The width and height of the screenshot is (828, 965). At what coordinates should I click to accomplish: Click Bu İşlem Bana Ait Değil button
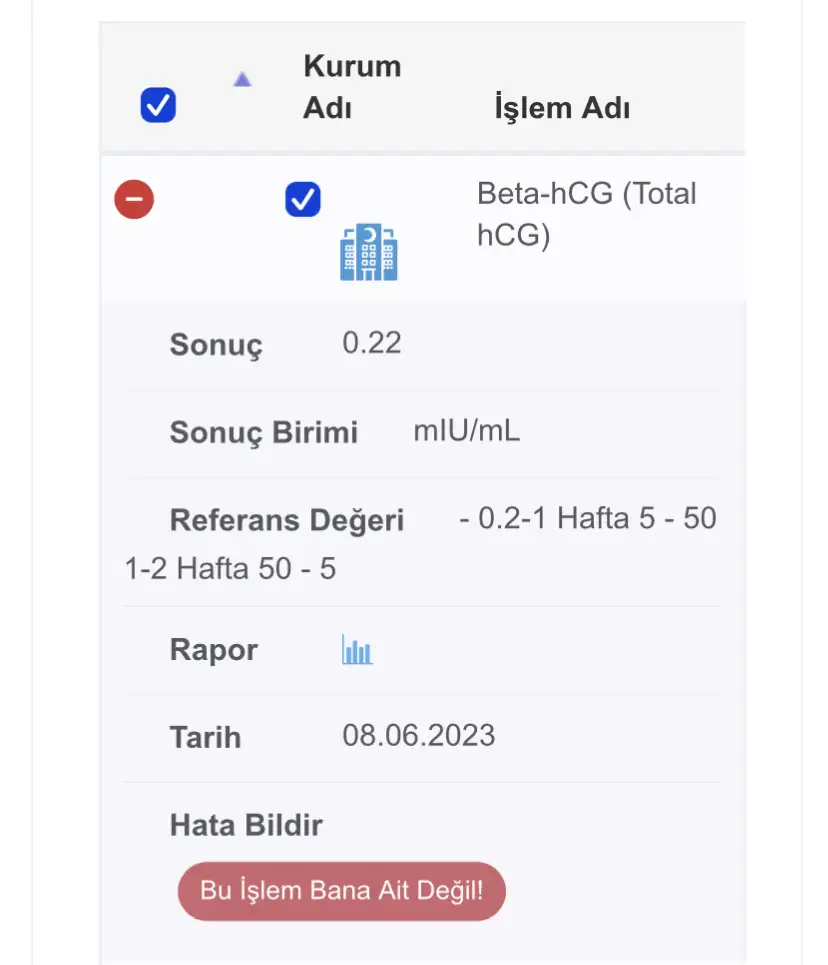tap(342, 891)
